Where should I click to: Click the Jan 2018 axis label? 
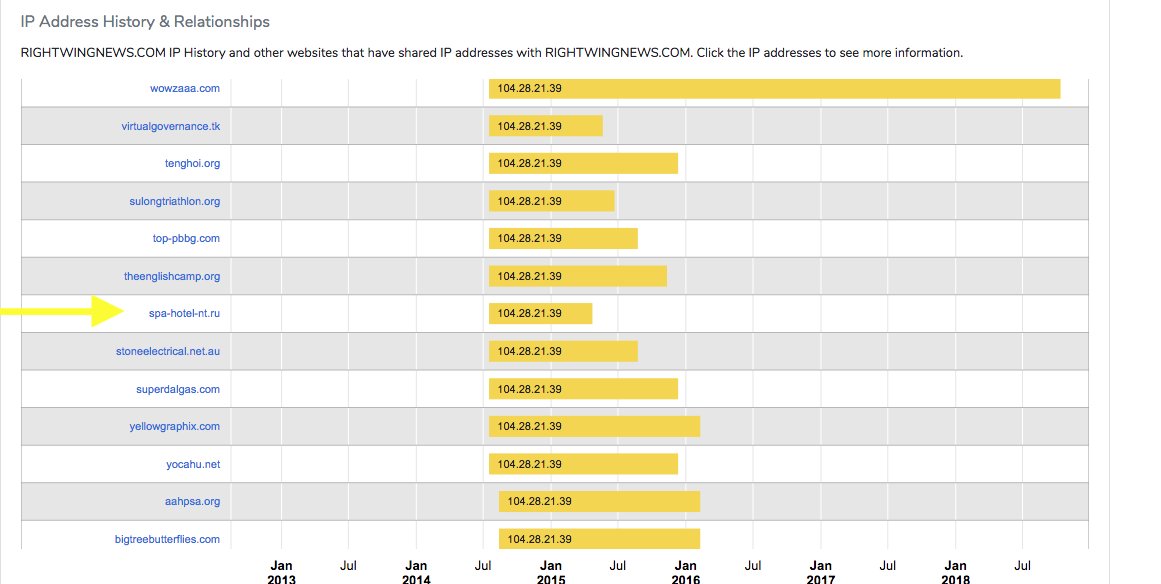pyautogui.click(x=955, y=572)
